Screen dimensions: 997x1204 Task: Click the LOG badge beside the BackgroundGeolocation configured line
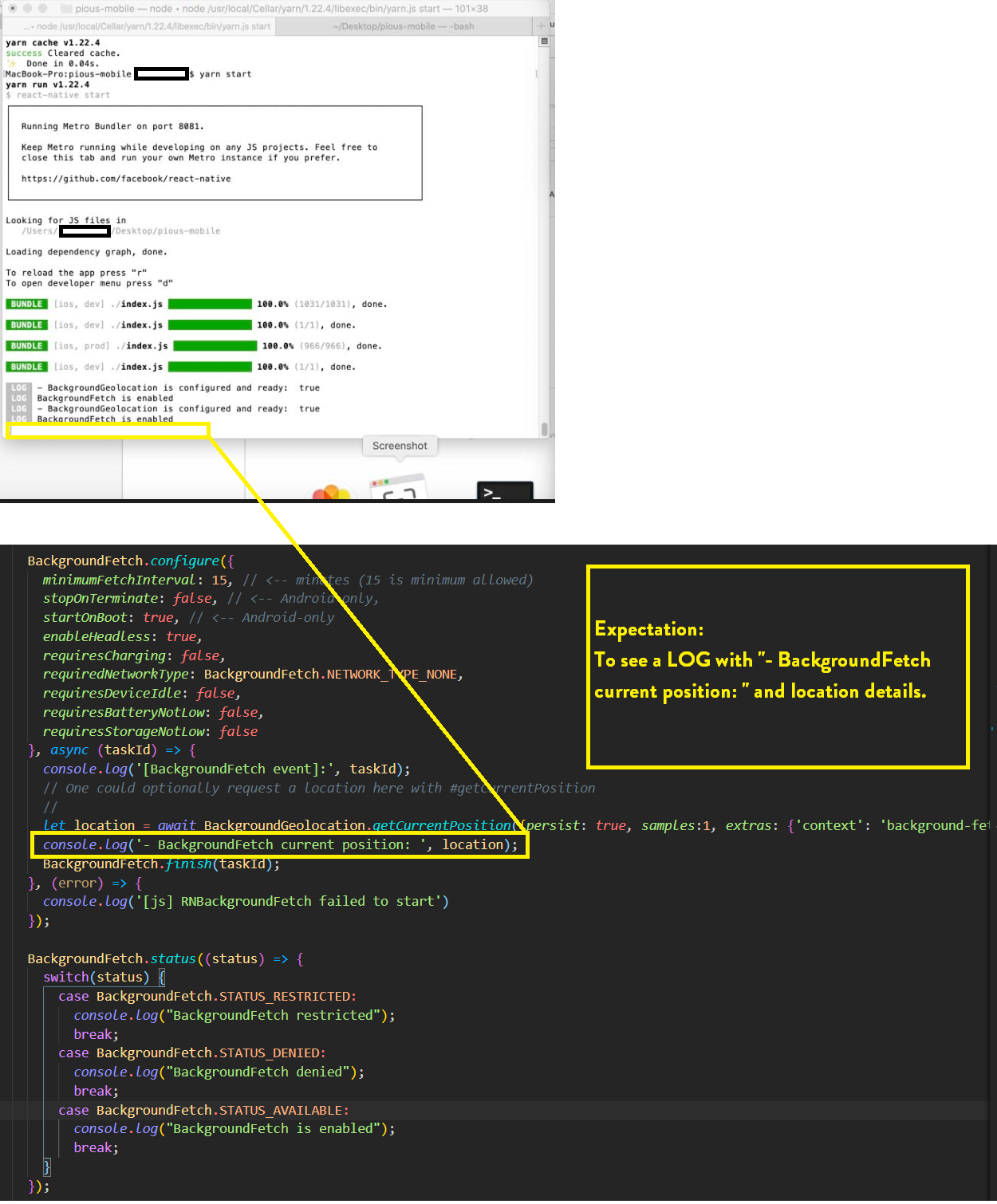(19, 388)
